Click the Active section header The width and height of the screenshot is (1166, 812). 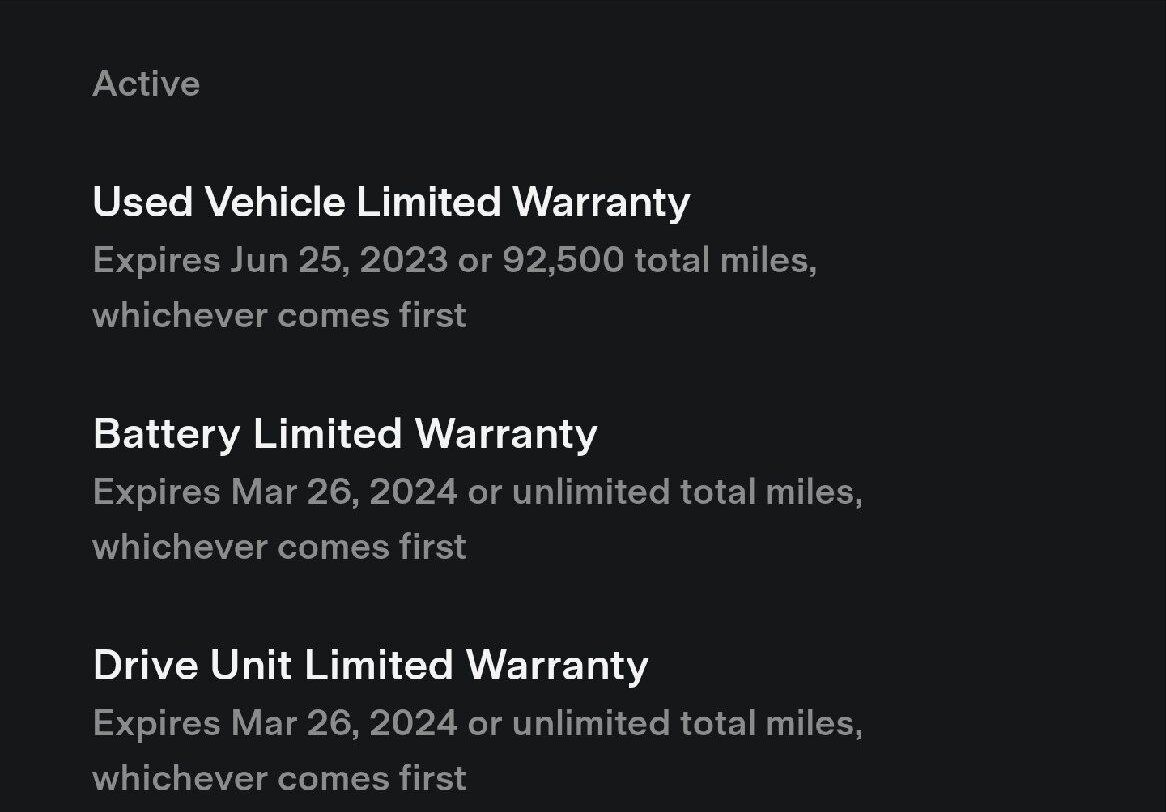coord(146,83)
